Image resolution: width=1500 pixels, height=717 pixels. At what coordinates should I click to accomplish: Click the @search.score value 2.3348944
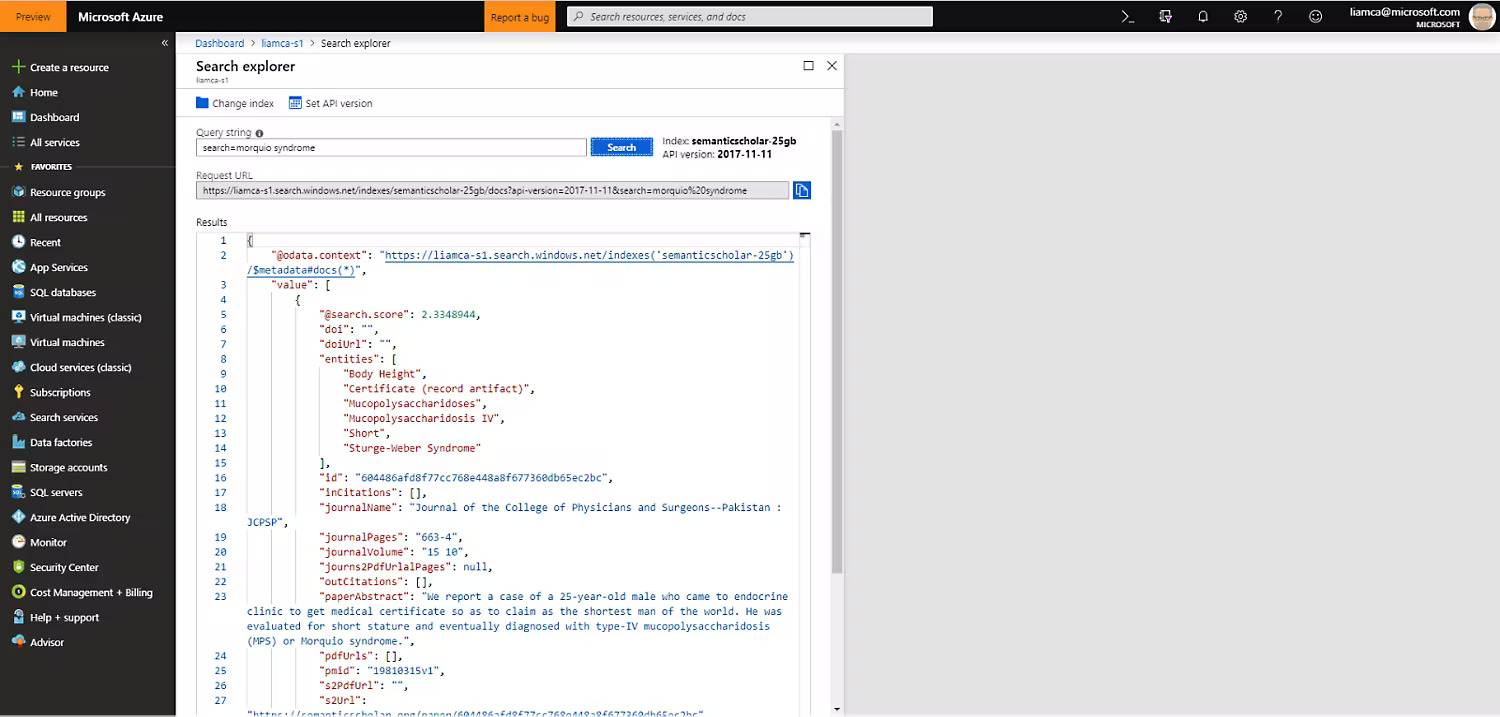(x=450, y=314)
